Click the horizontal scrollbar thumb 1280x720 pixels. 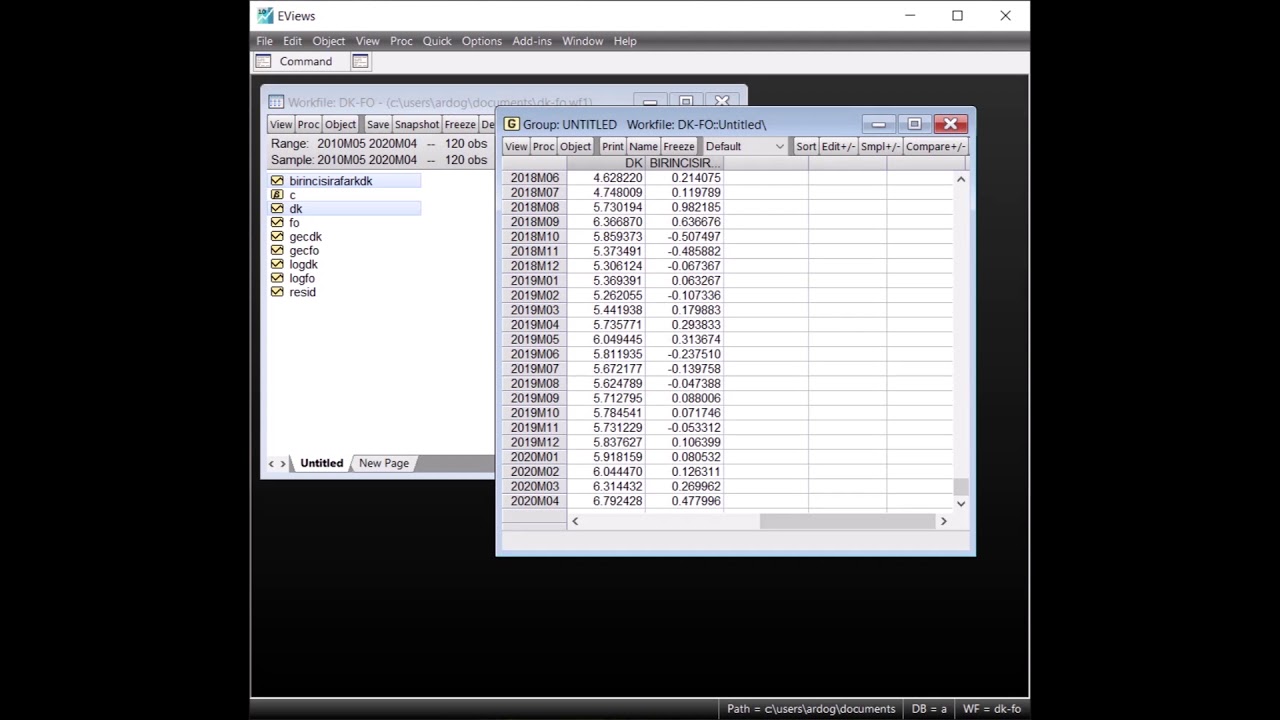coord(847,521)
